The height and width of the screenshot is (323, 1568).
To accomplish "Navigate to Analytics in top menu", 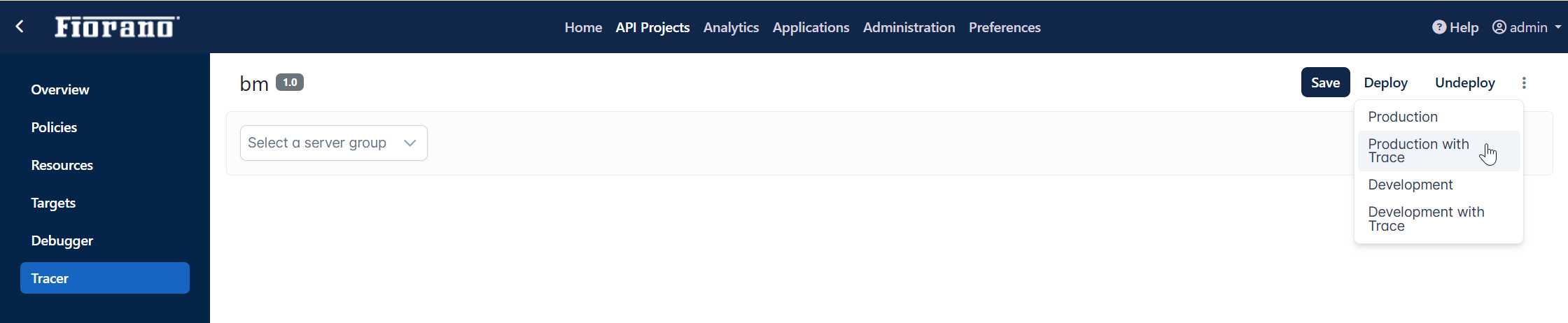I will click(x=731, y=27).
